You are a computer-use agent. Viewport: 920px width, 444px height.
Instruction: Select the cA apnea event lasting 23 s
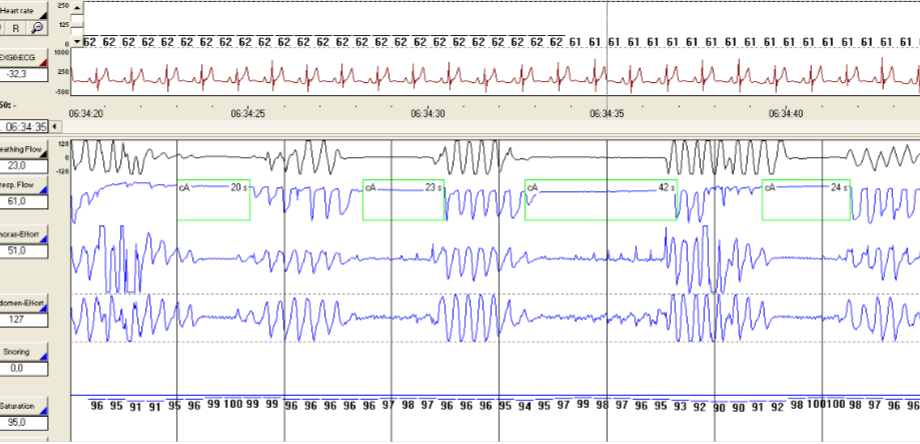(x=404, y=200)
